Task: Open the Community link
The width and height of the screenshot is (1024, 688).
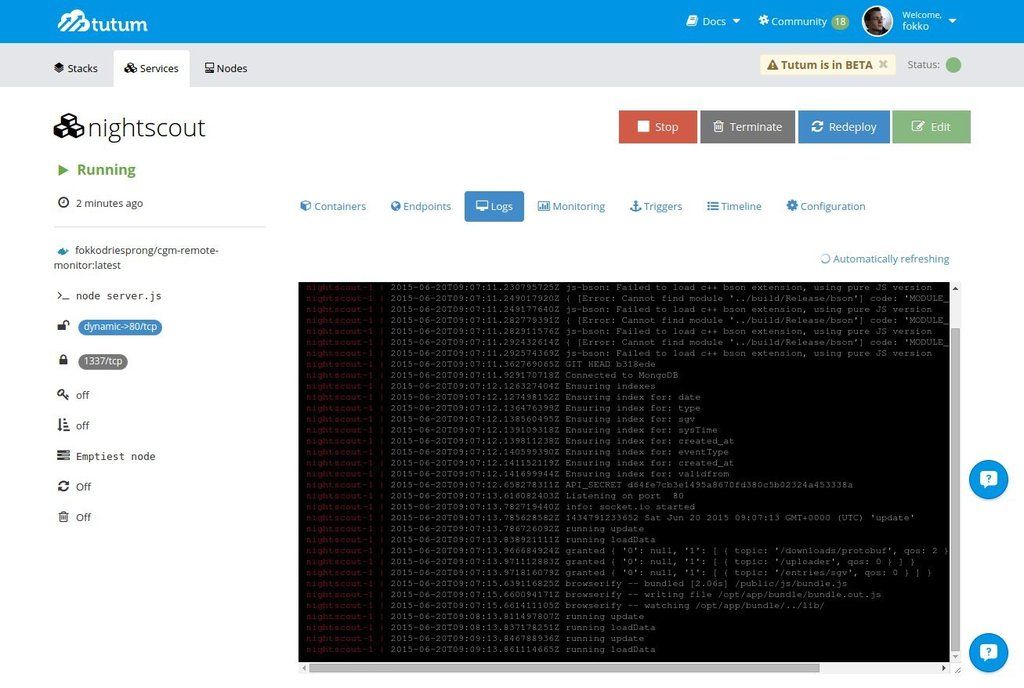Action: (x=792, y=21)
